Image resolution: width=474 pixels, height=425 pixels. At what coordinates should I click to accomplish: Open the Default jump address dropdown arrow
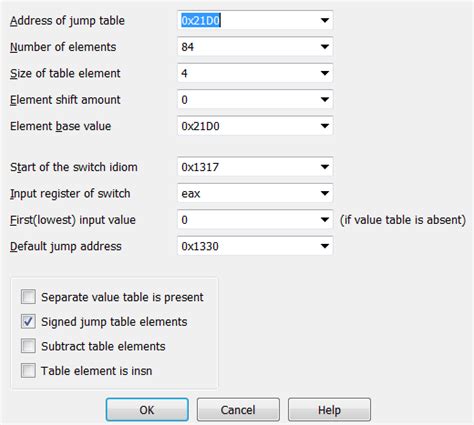pos(324,246)
